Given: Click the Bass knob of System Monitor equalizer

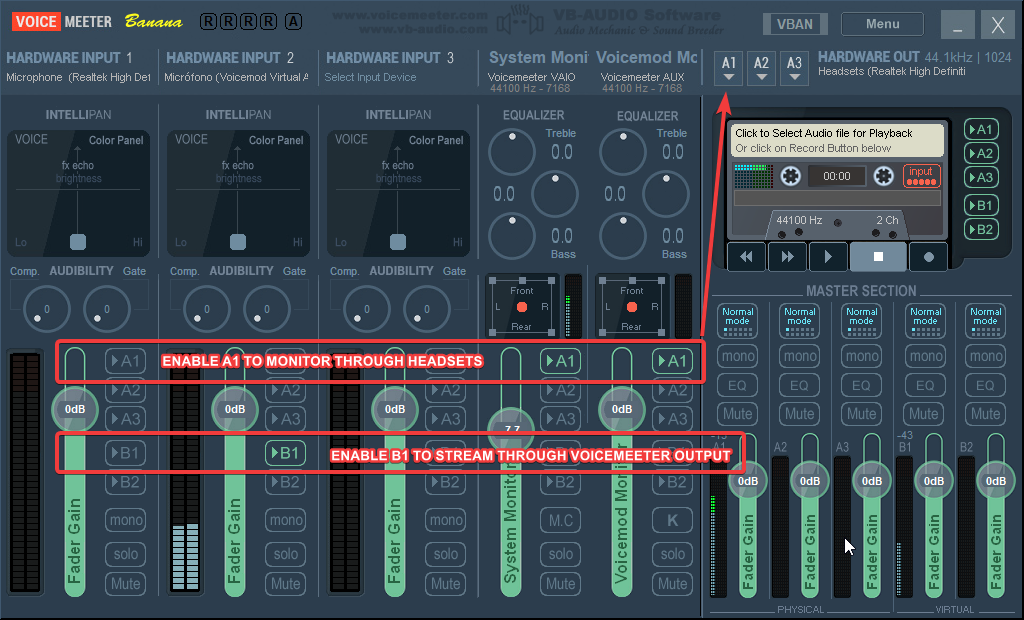Looking at the screenshot, I should pos(512,236).
